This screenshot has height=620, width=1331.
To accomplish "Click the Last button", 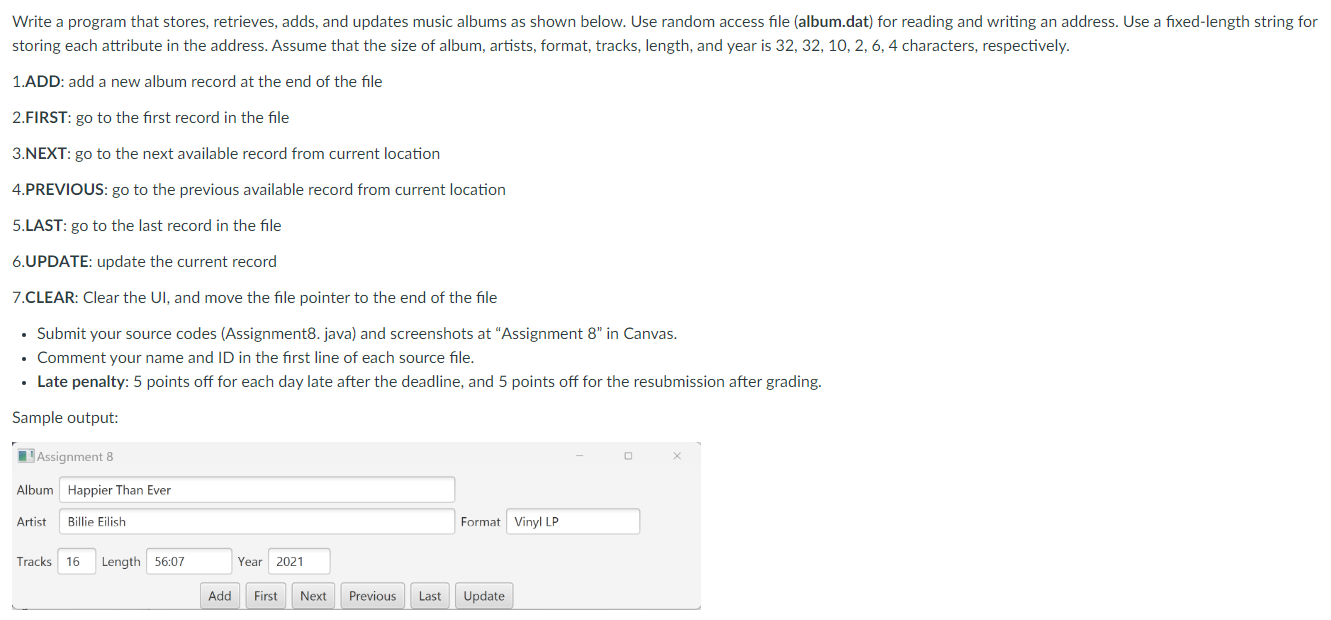I will point(429,595).
